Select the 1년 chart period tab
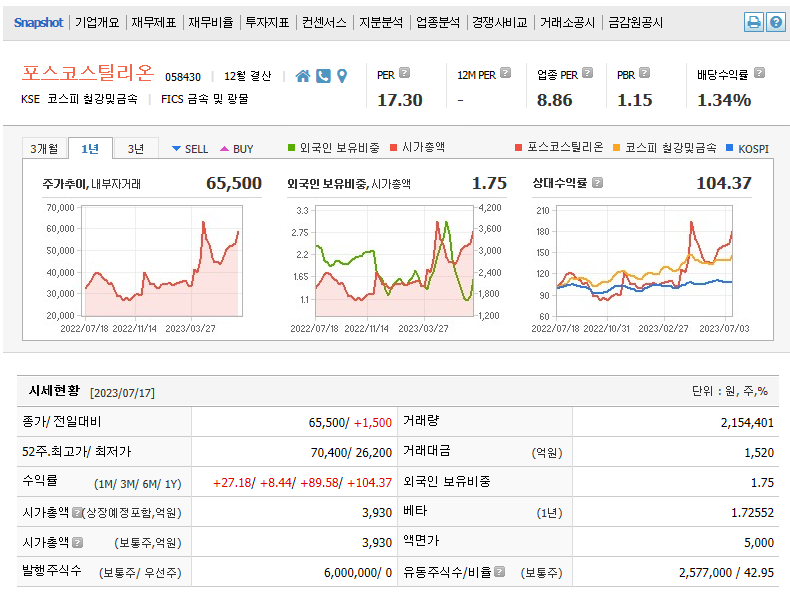 [90, 149]
